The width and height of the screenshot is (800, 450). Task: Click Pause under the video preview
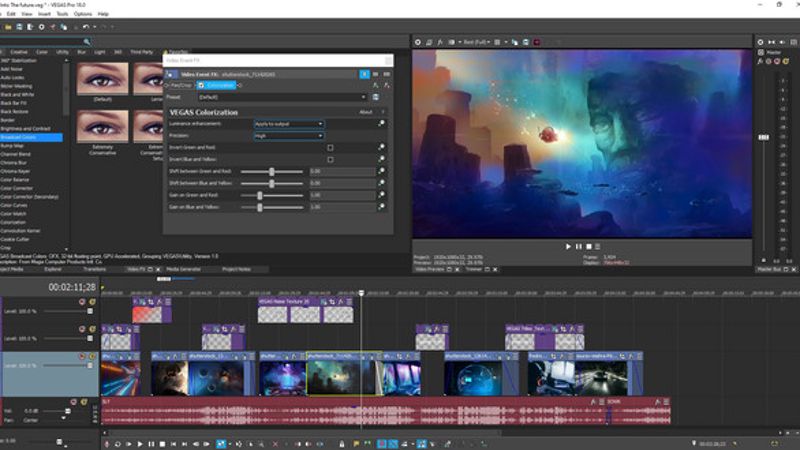click(x=579, y=246)
